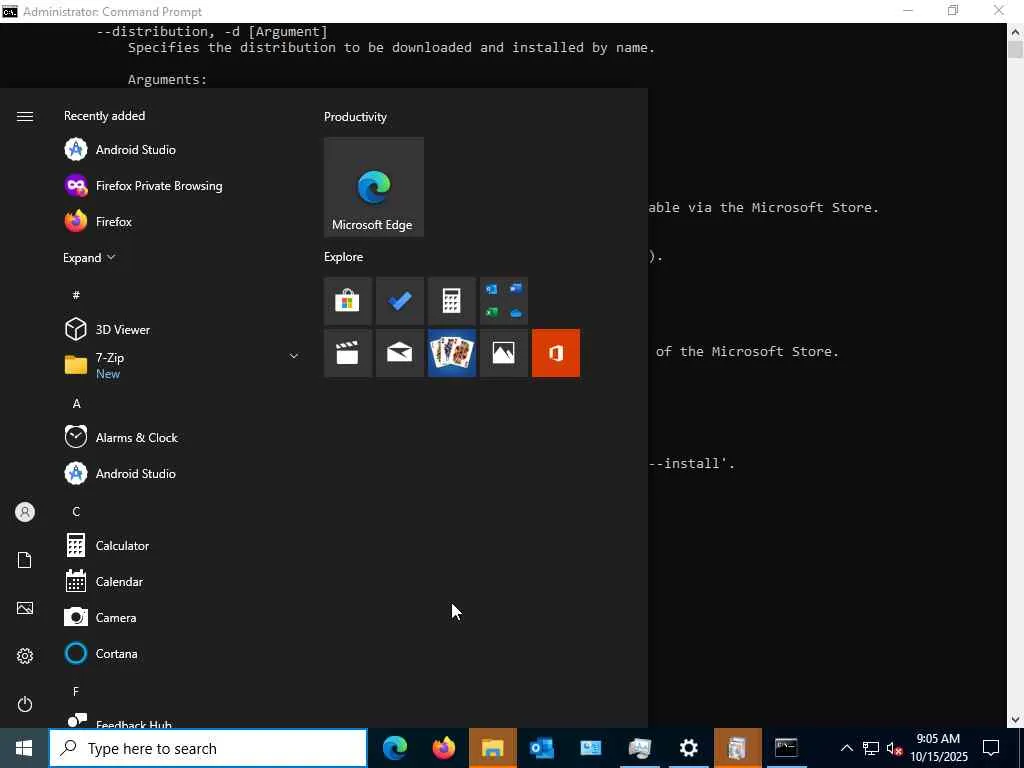This screenshot has height=768, width=1024.
Task: Open the Microsoft Store tile
Action: 347,301
